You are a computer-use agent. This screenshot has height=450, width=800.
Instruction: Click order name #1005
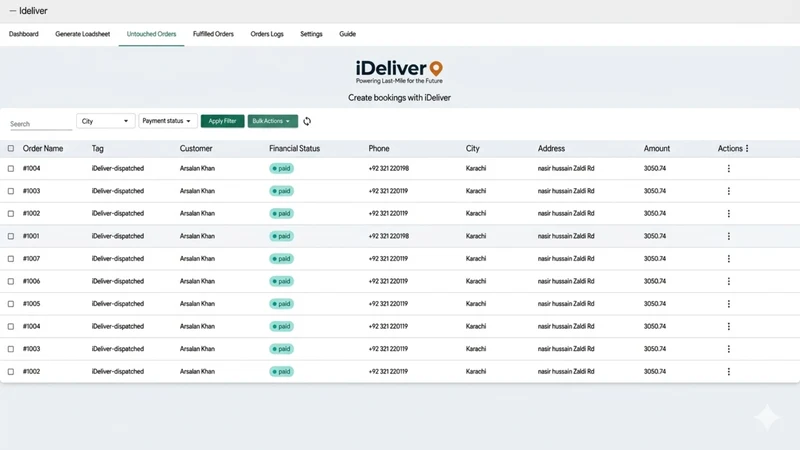31,304
